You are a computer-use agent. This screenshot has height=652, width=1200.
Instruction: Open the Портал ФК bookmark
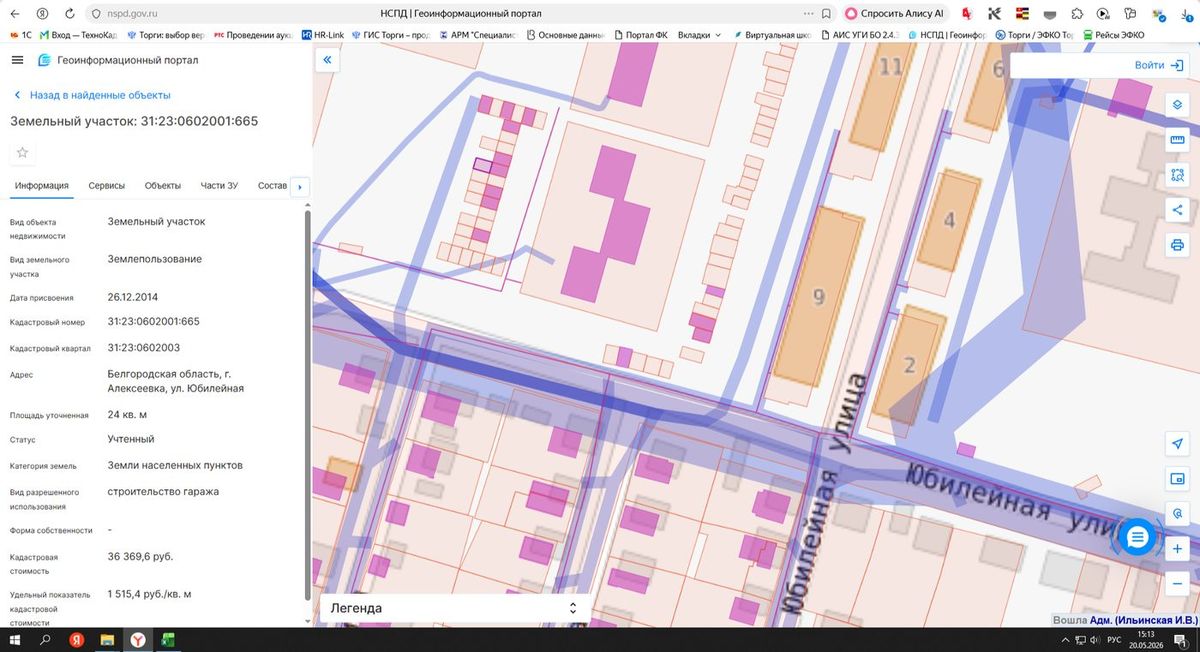[x=640, y=35]
